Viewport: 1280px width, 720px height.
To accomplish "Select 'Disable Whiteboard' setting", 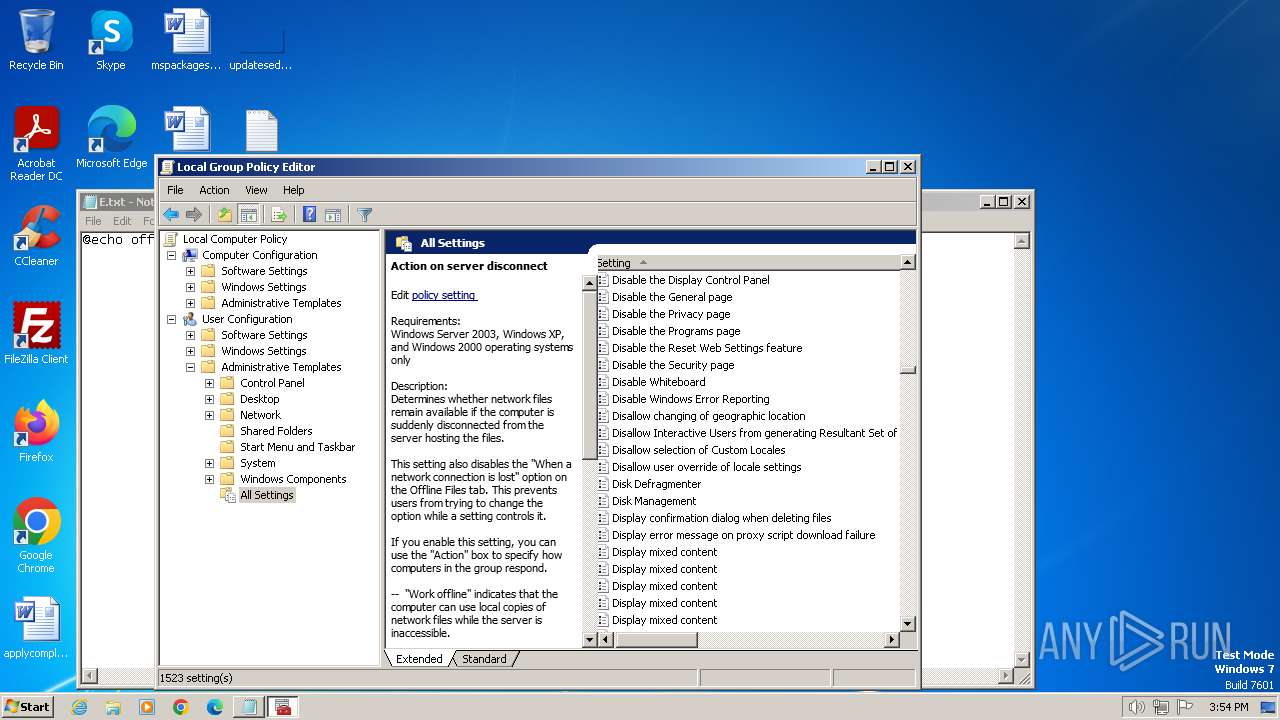I will tap(658, 382).
